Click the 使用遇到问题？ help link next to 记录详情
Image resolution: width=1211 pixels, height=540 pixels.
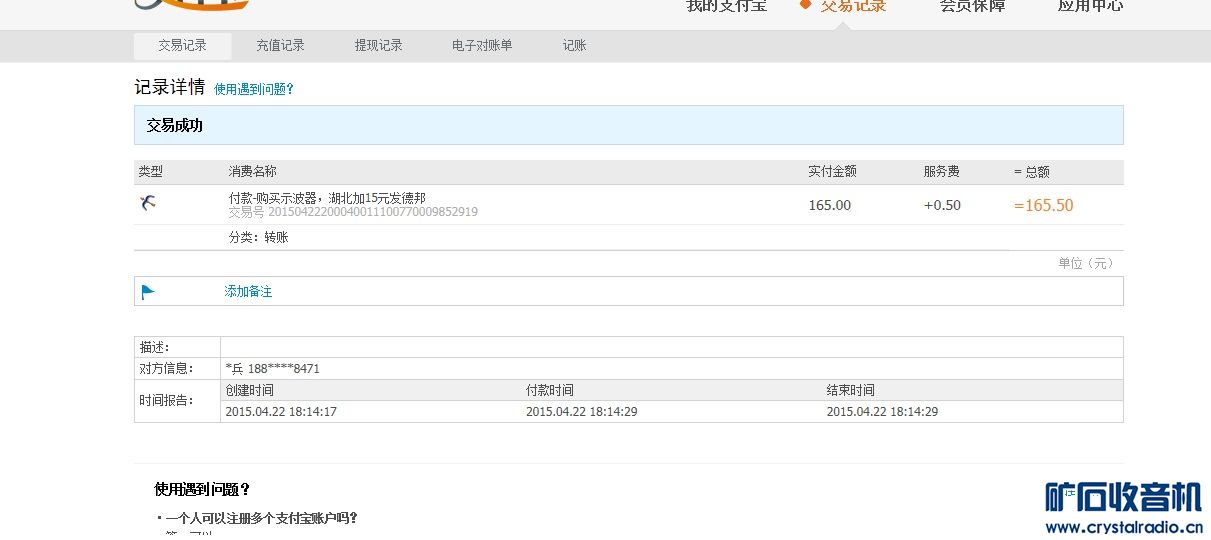point(254,89)
